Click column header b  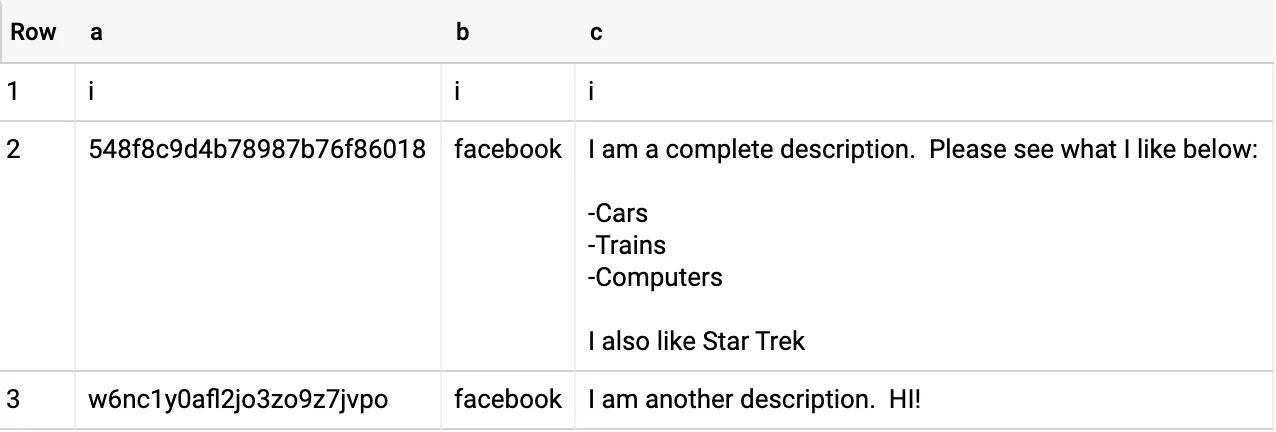click(462, 32)
